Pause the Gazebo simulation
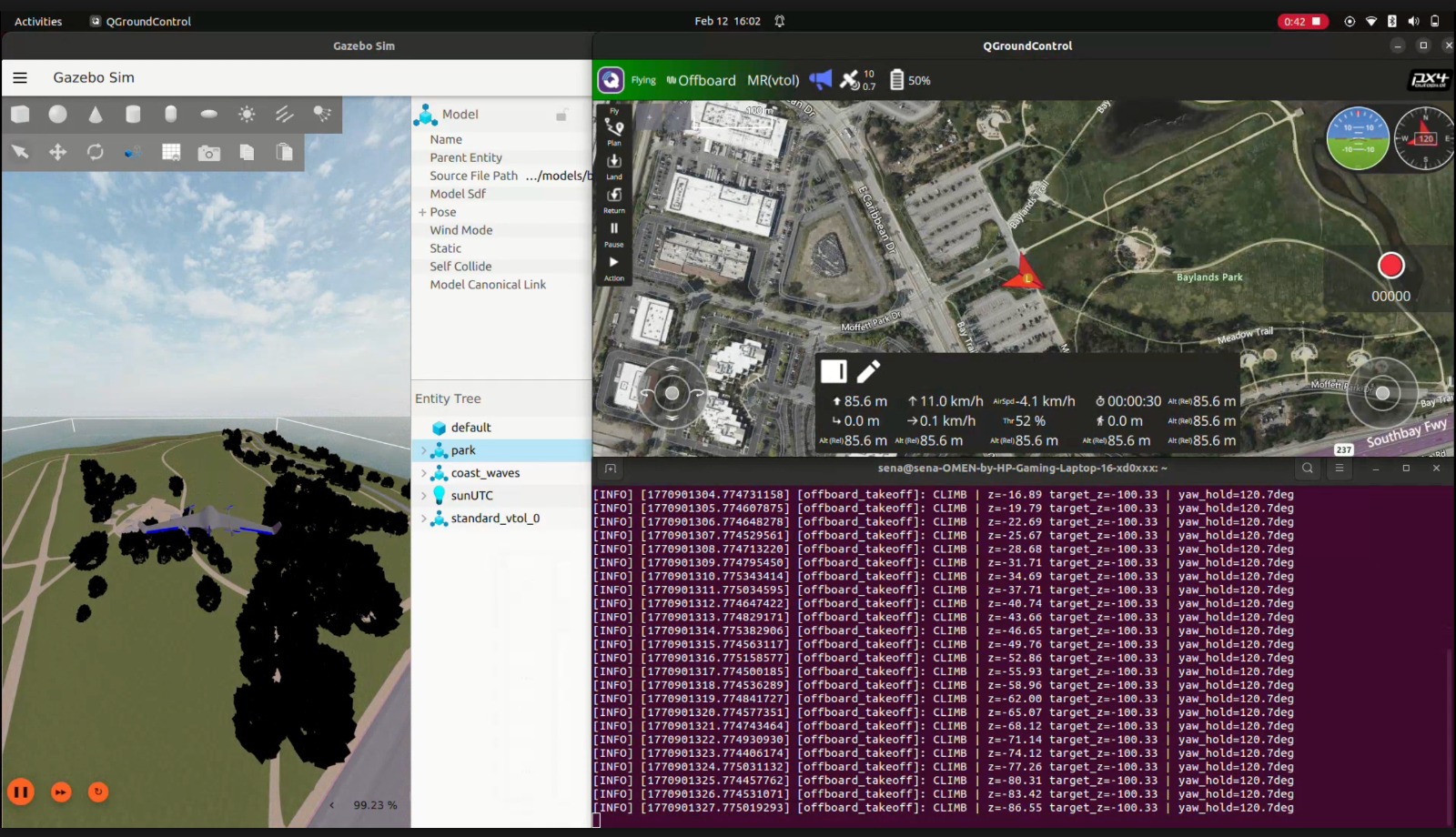The image size is (1456, 837). coord(21,792)
